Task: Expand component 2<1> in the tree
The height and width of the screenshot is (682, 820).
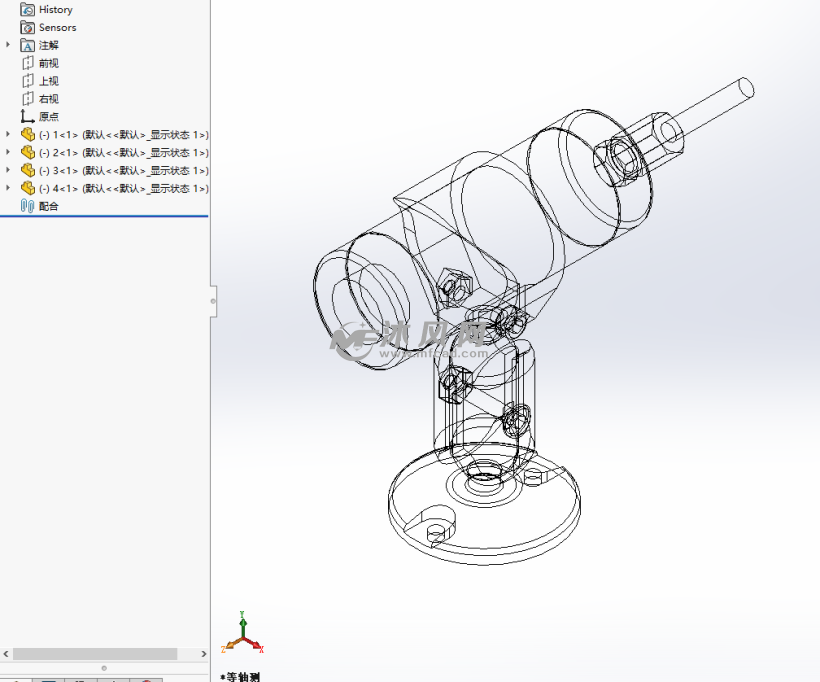Action: [x=9, y=152]
